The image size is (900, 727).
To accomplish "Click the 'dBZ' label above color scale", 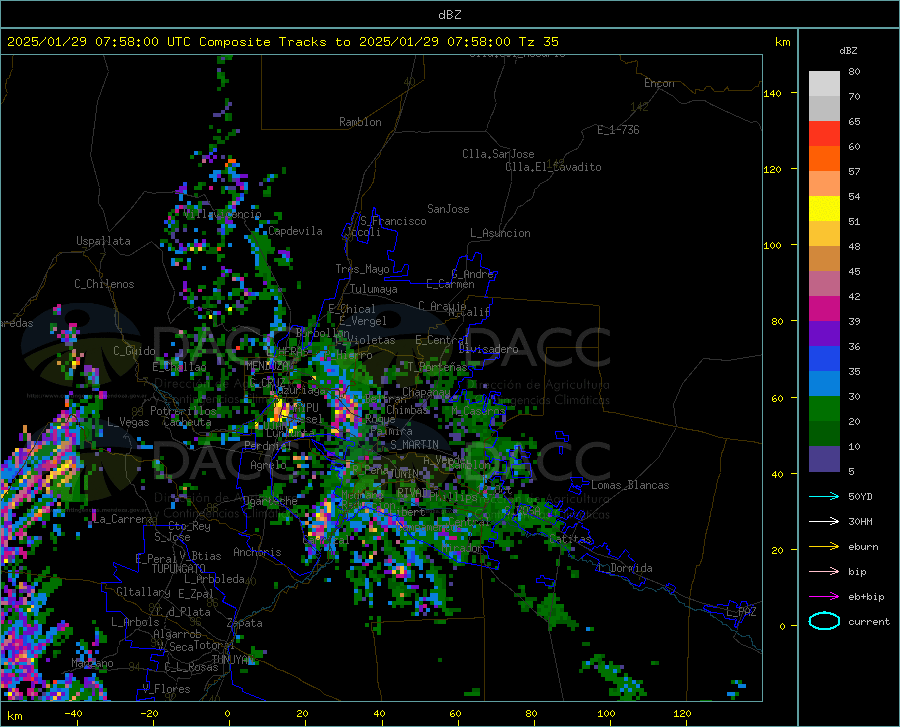I will [x=848, y=50].
